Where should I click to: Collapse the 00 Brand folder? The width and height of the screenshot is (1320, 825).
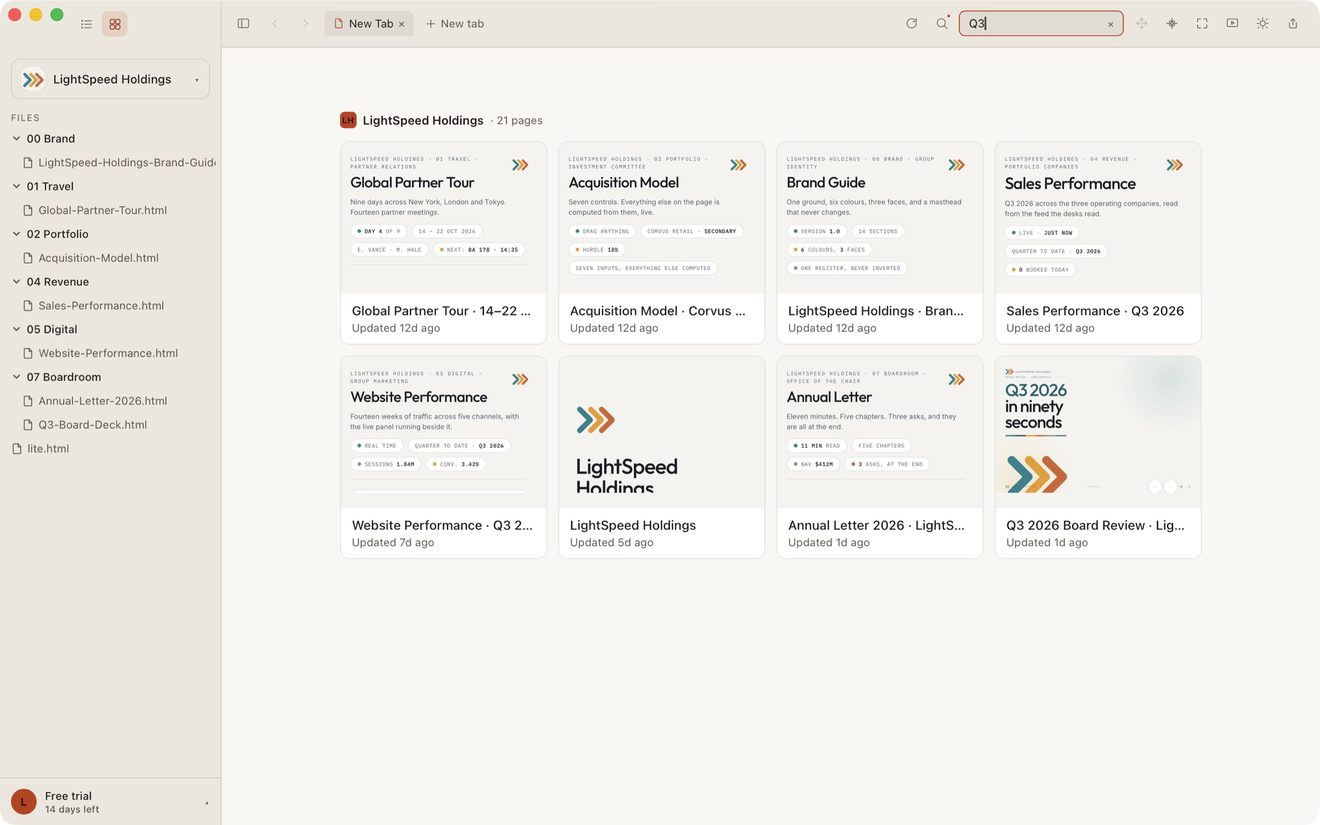pos(16,139)
